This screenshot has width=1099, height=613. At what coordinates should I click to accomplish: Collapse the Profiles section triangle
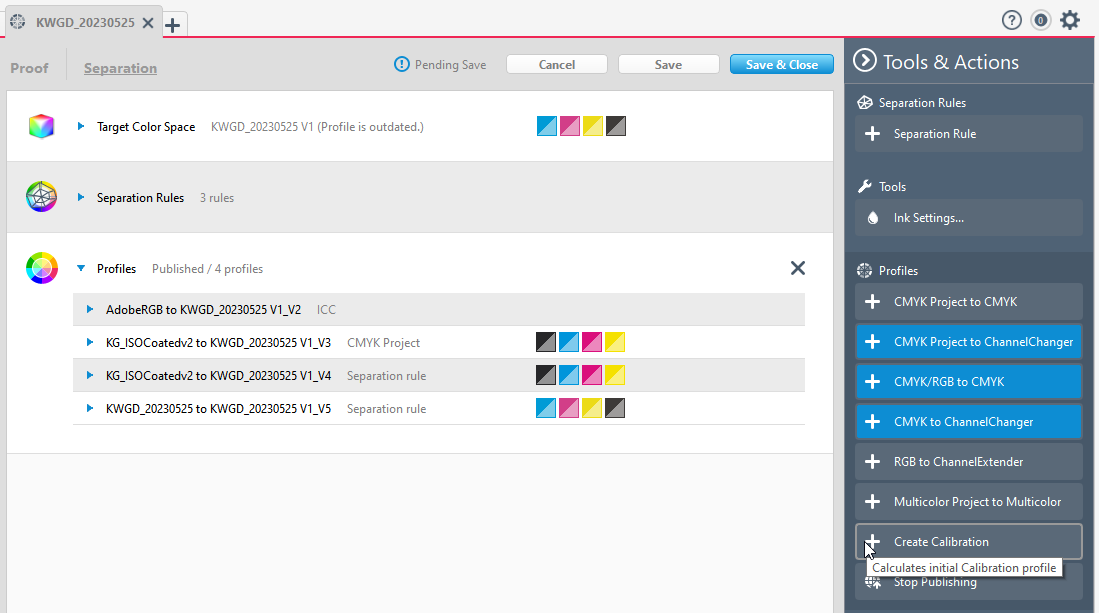(x=81, y=268)
